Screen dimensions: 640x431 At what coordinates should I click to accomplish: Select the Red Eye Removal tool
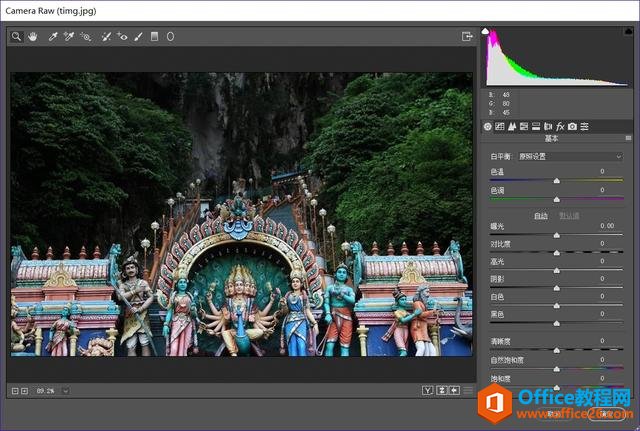click(122, 36)
